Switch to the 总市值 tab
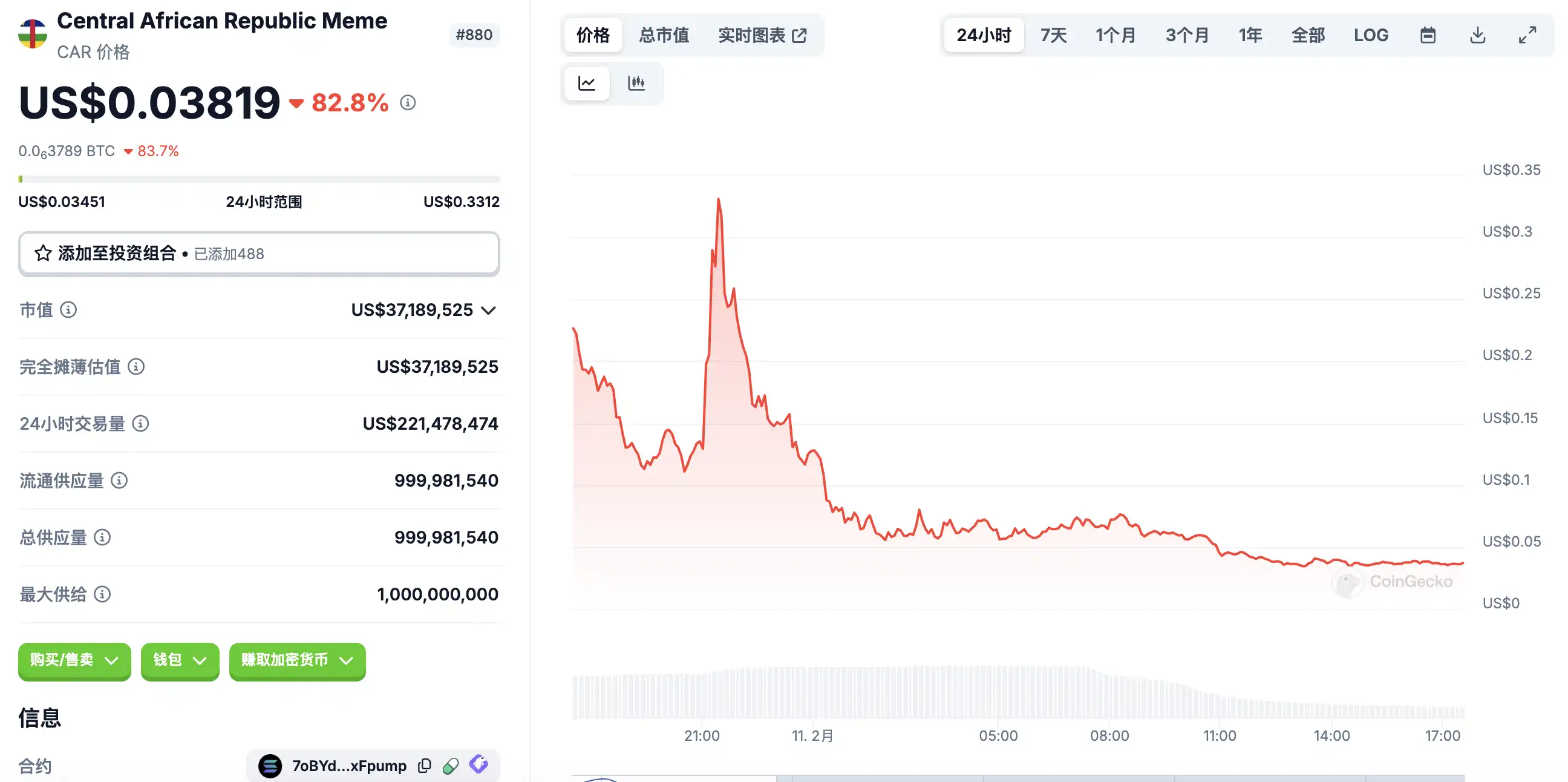Image resolution: width=1568 pixels, height=782 pixels. click(664, 35)
